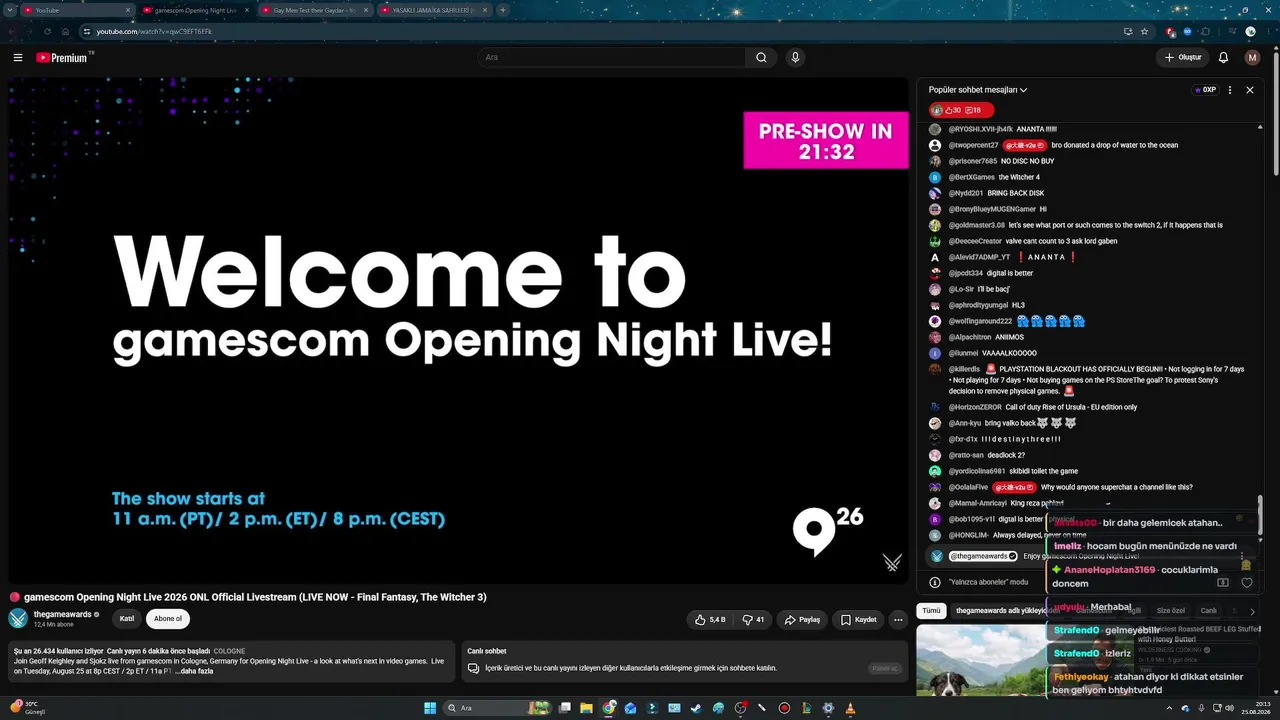Open the pinned message options menu

1242,556
